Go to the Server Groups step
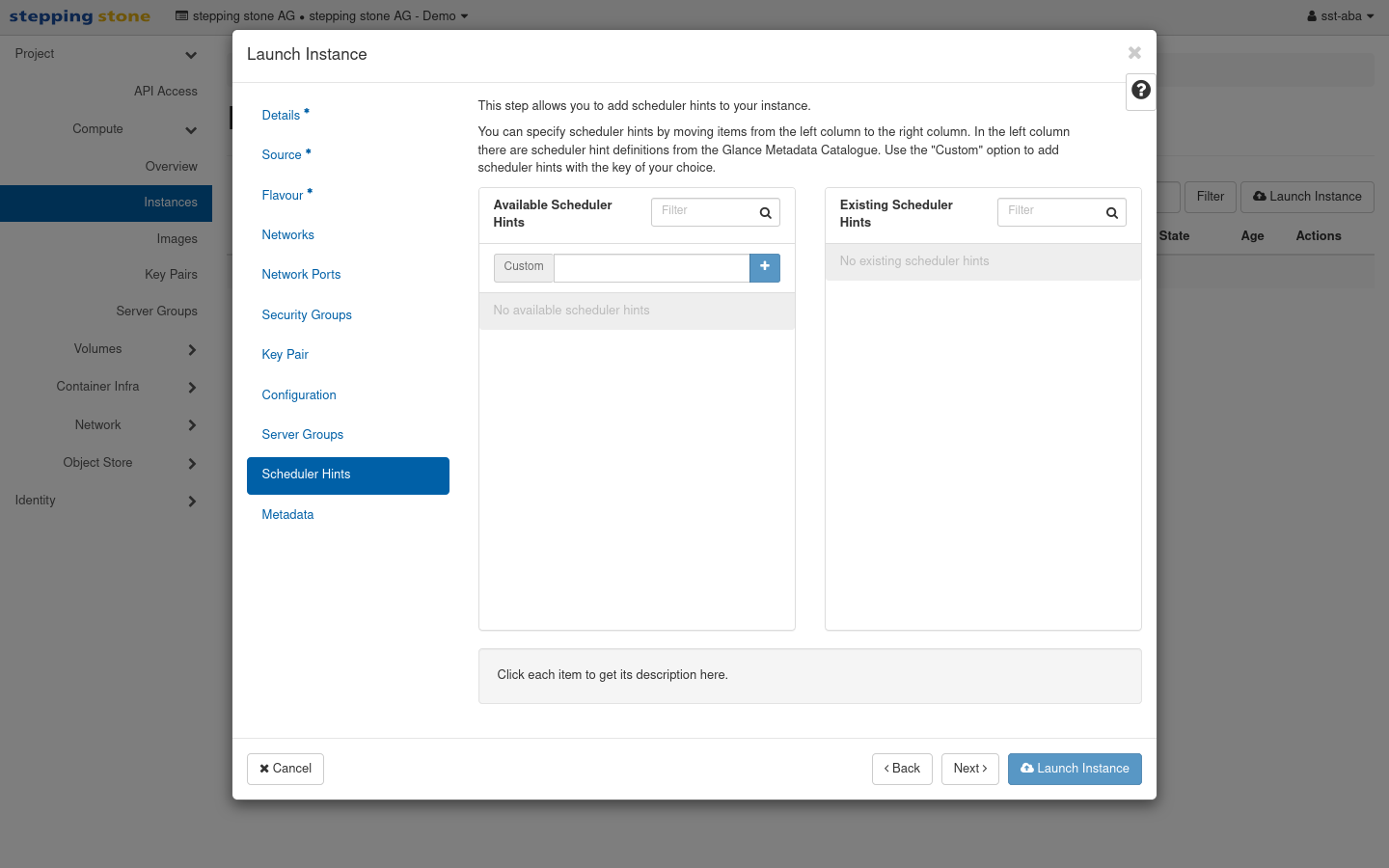This screenshot has width=1389, height=868. click(302, 434)
